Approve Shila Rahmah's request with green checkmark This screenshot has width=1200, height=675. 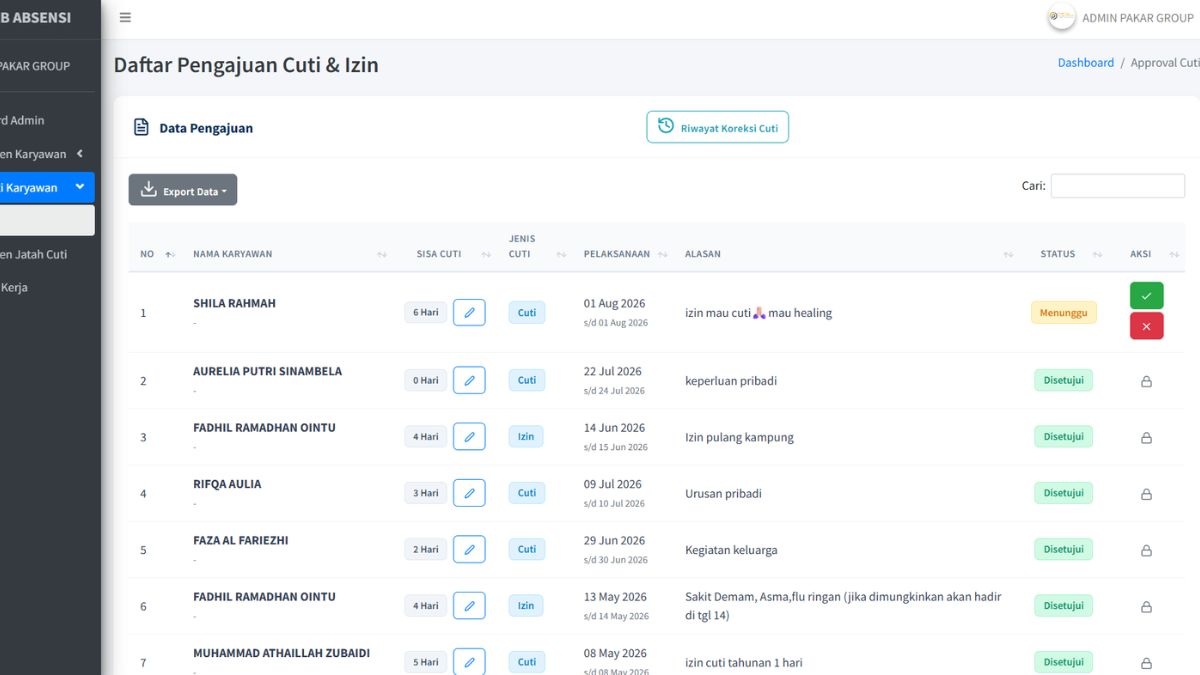coord(1146,295)
